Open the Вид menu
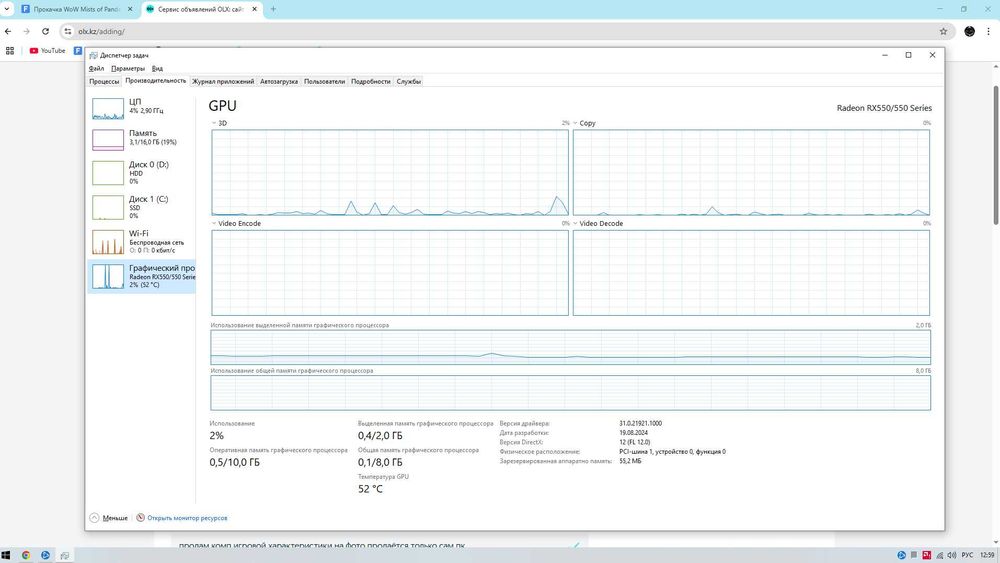Screen dimensions: 1000x563 [157, 68]
